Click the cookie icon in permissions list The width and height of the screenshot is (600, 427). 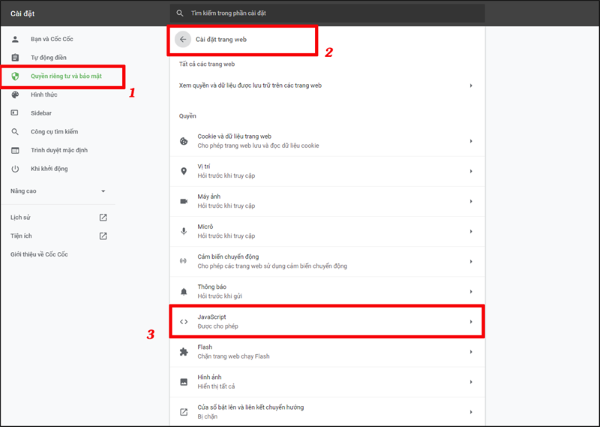pyautogui.click(x=183, y=141)
